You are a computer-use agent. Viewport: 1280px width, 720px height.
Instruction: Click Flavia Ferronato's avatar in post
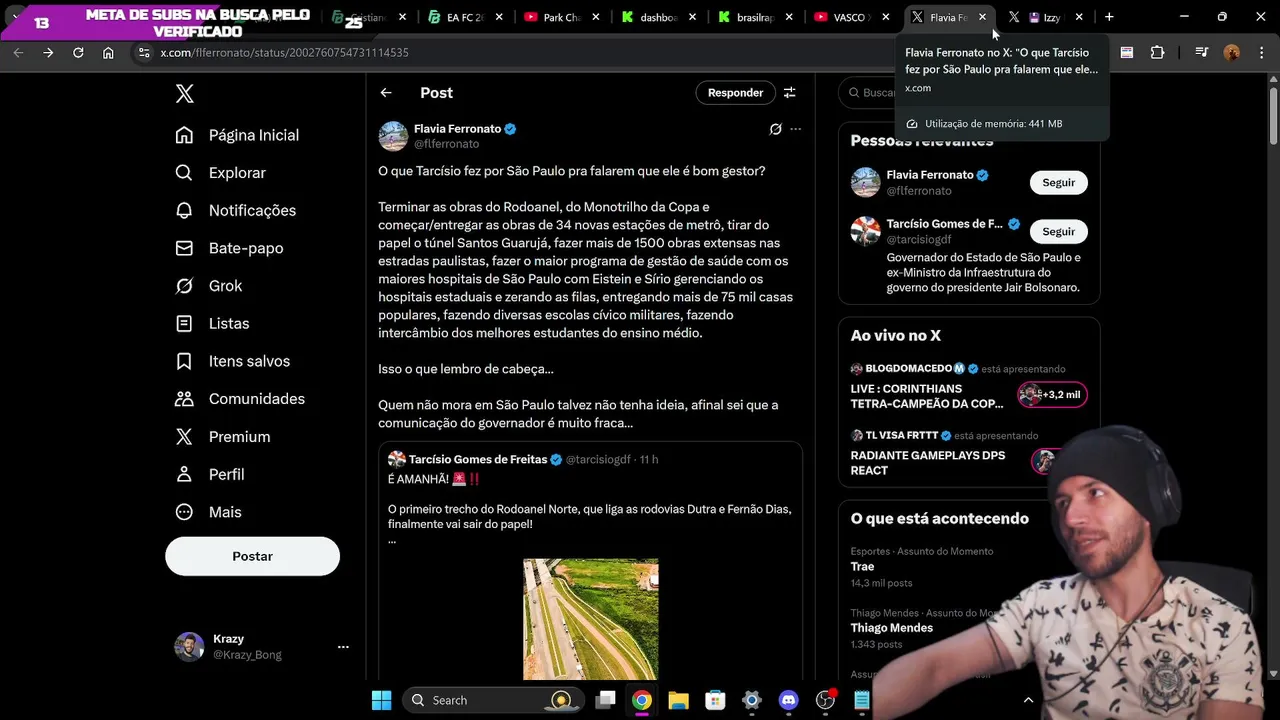[x=393, y=136]
